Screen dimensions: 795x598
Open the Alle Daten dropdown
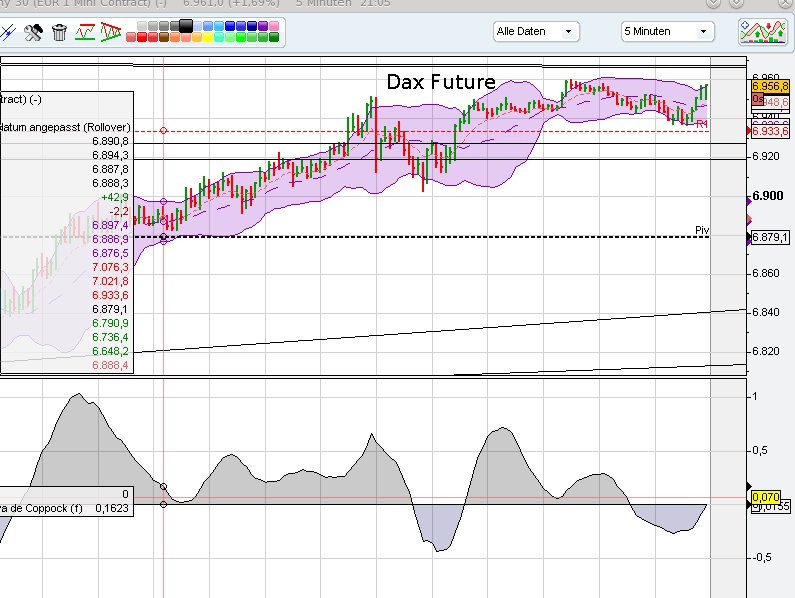[x=536, y=31]
